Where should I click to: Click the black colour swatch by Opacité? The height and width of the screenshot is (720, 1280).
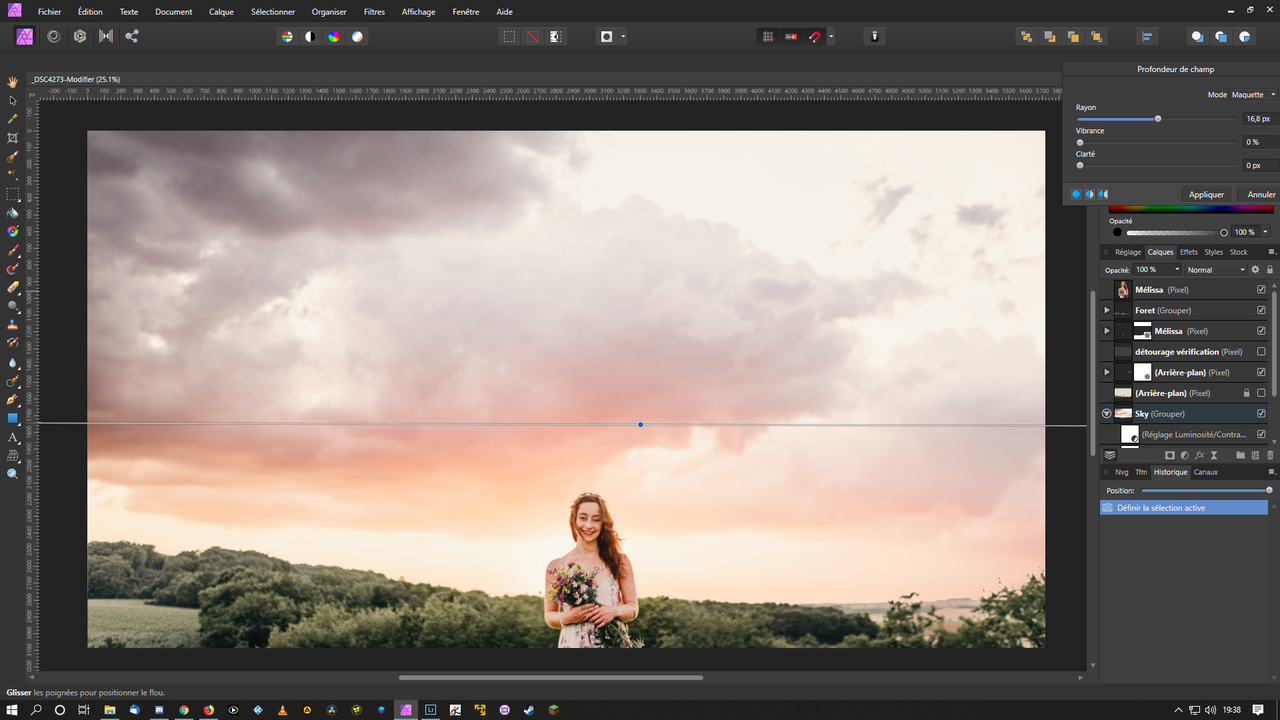coord(1117,232)
